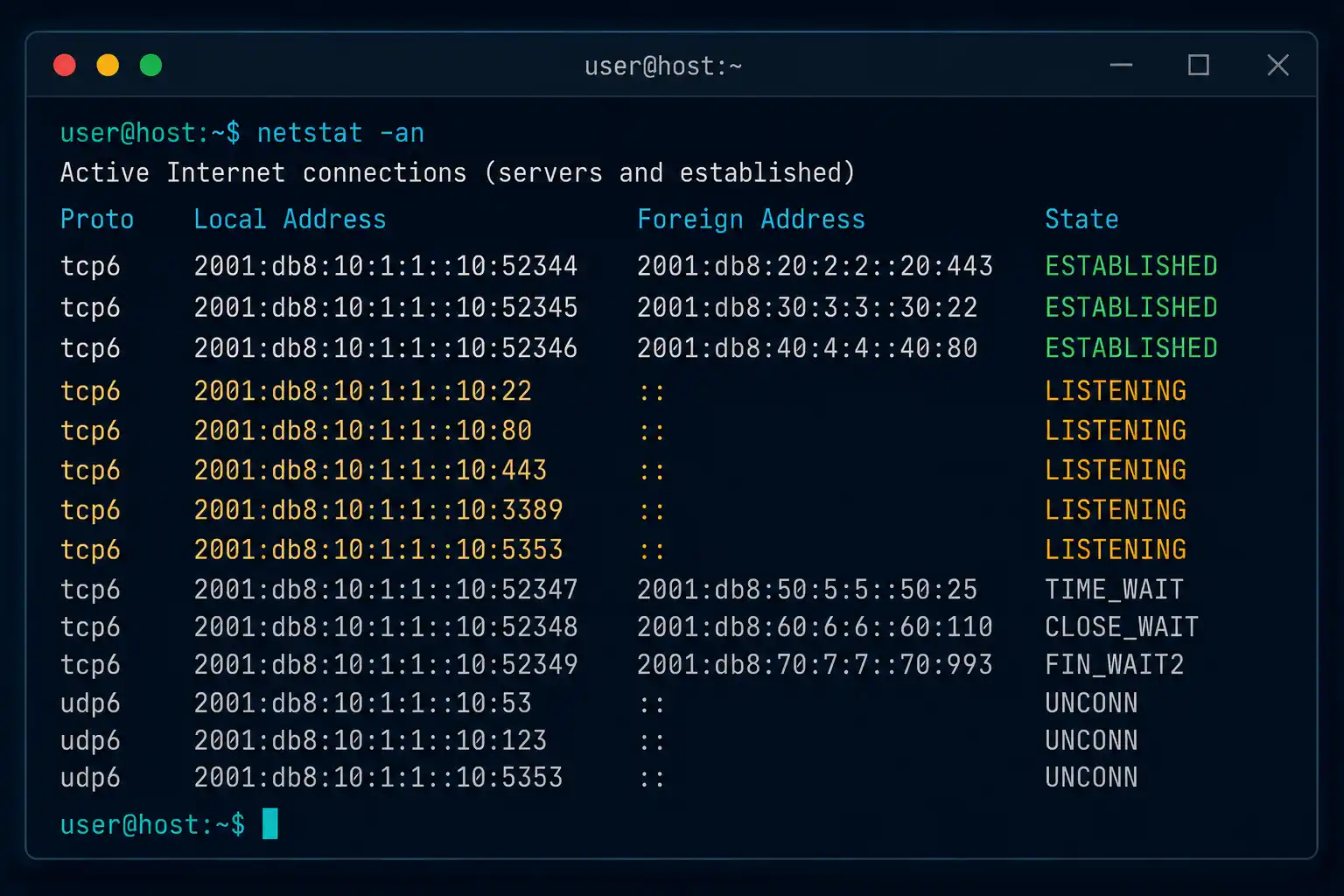Image resolution: width=1344 pixels, height=896 pixels.
Task: Select foreign address 2001:db8:70:7:7::70:993
Action: pos(815,665)
